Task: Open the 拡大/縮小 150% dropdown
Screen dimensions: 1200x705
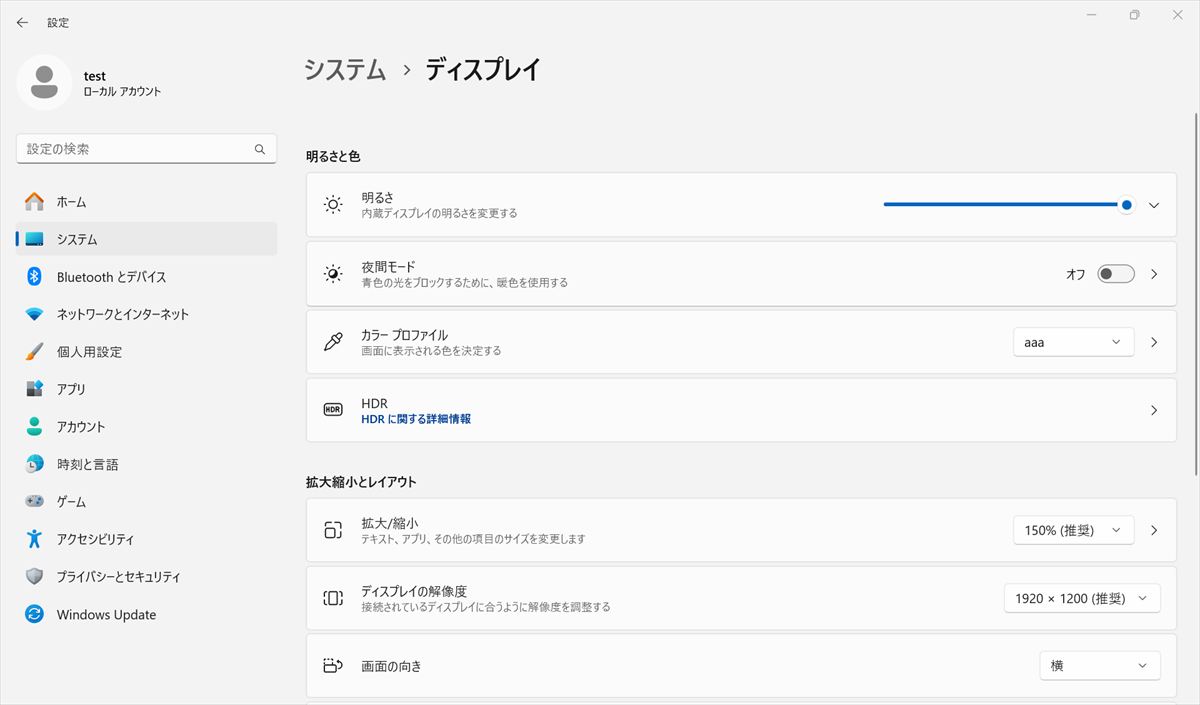Action: pos(1073,531)
